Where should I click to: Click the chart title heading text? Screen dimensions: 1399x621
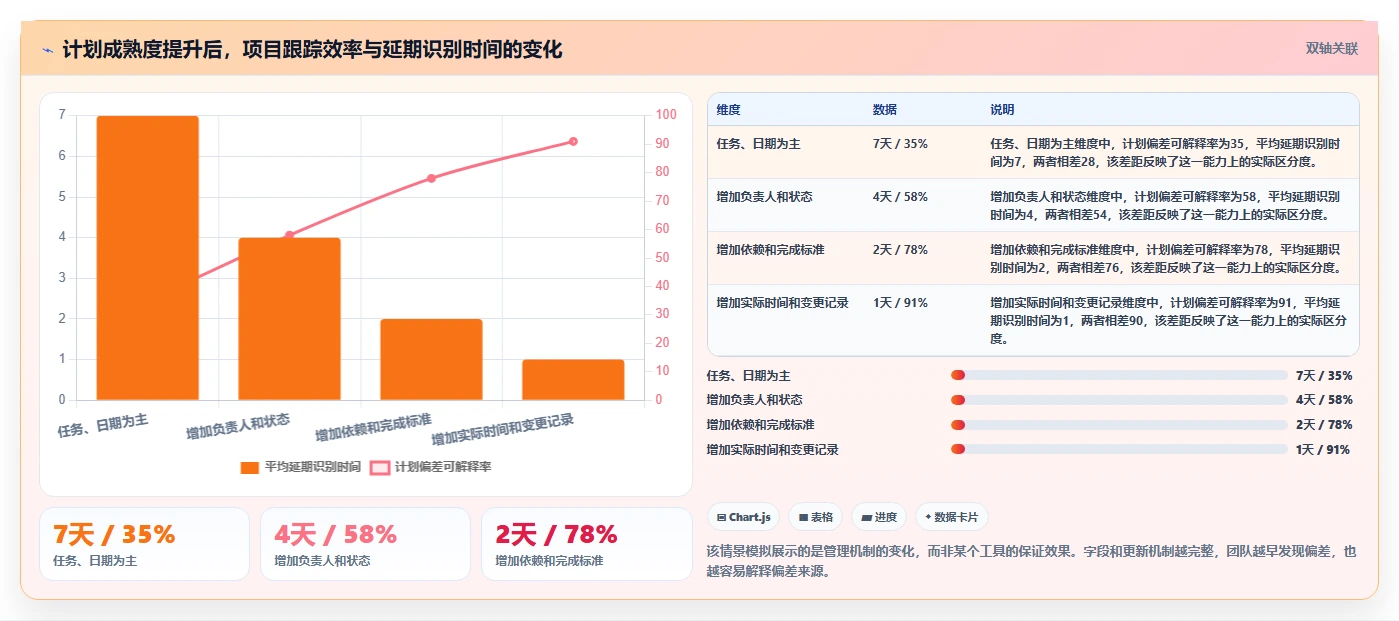[312, 50]
